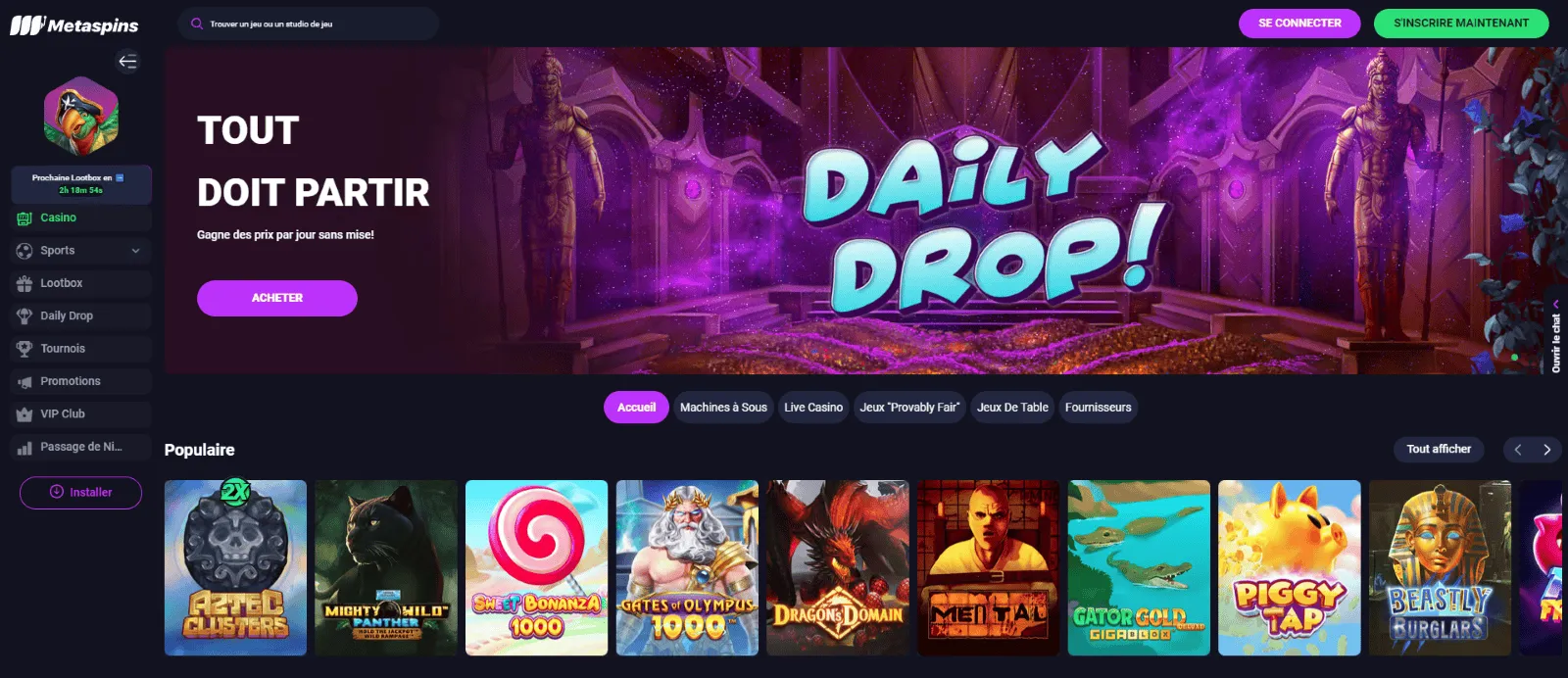
Task: Switch to Machines à Sous tab
Action: tap(723, 408)
